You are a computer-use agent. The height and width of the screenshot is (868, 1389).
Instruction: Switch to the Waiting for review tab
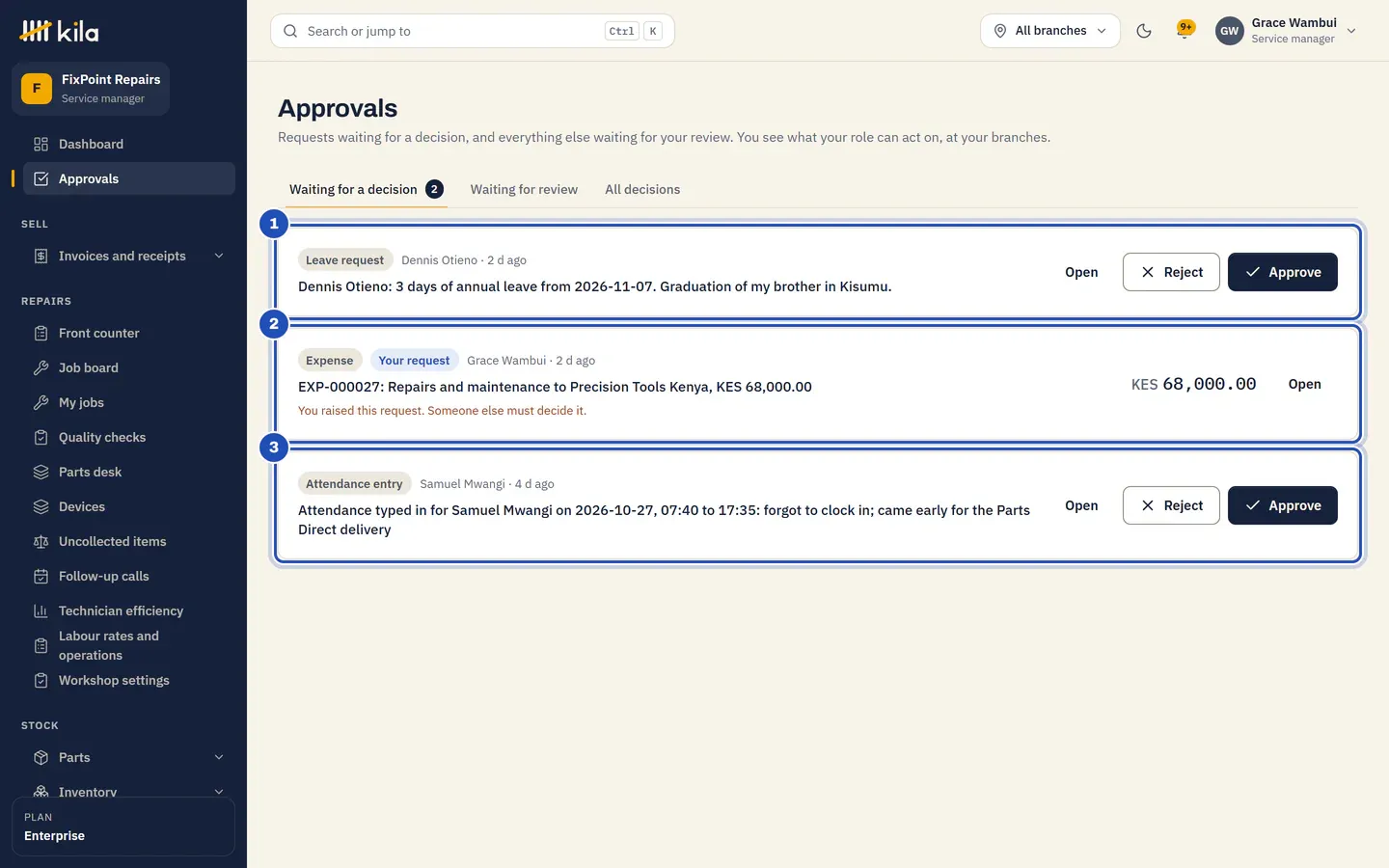524,189
